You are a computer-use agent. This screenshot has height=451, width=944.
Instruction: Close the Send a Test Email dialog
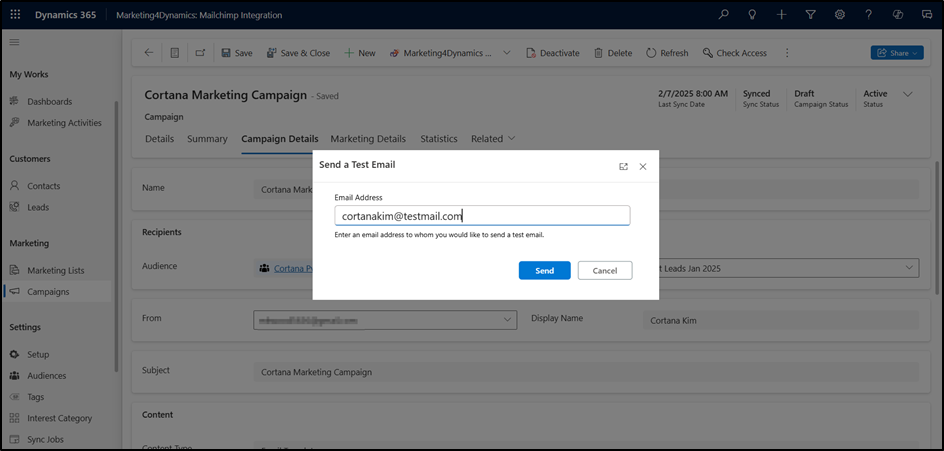point(642,167)
